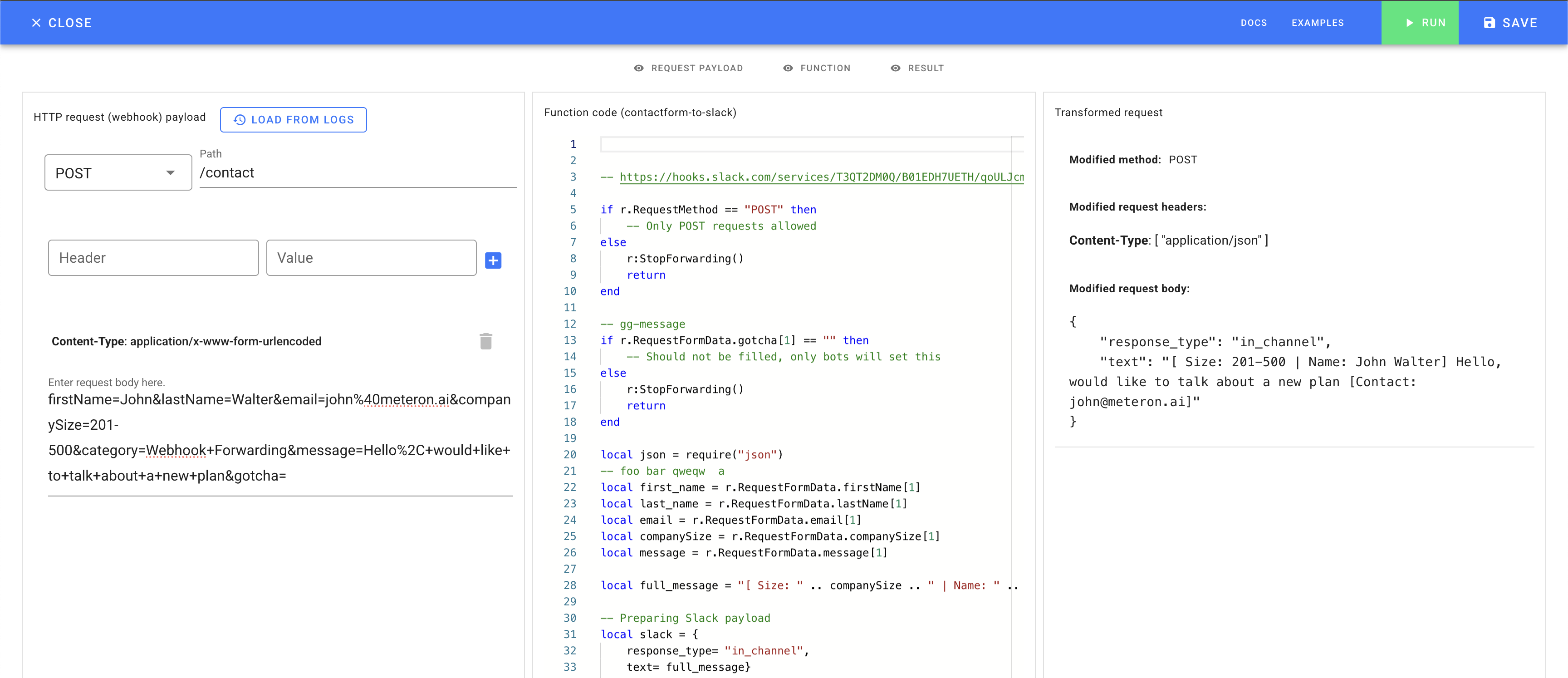This screenshot has width=1568, height=678.
Task: Show the Result panel
Action: tap(918, 68)
